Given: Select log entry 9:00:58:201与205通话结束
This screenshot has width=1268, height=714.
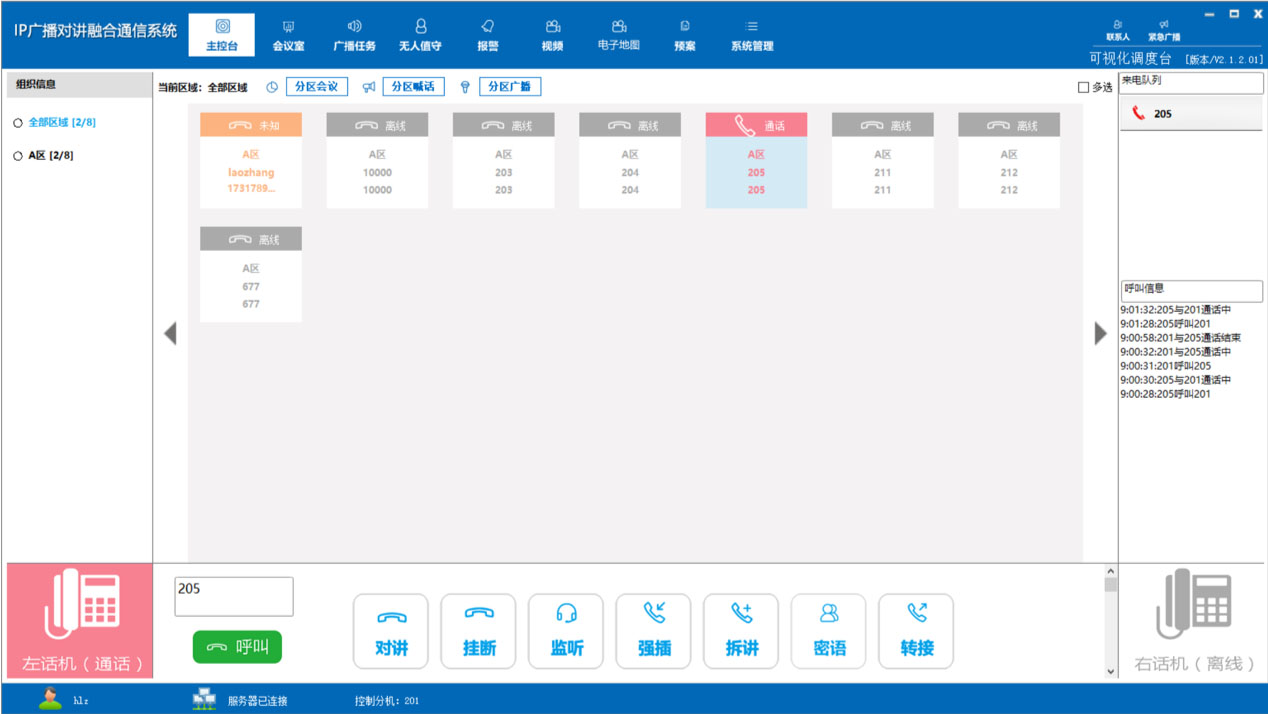Looking at the screenshot, I should [1181, 338].
